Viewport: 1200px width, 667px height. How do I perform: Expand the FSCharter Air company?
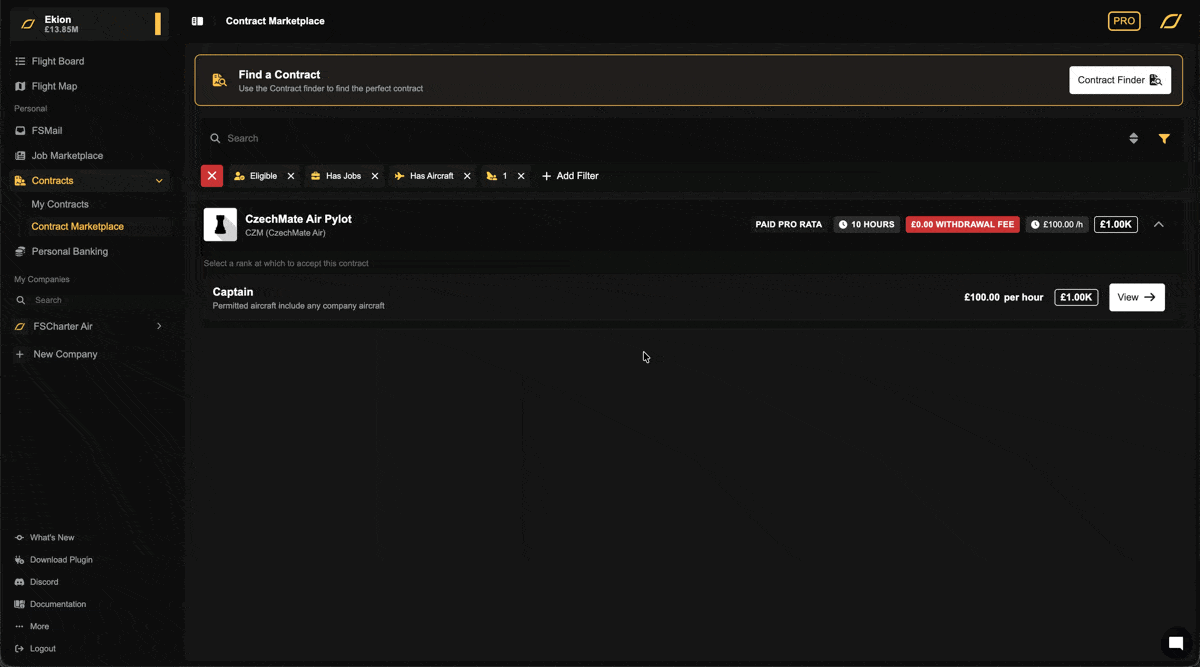(159, 326)
